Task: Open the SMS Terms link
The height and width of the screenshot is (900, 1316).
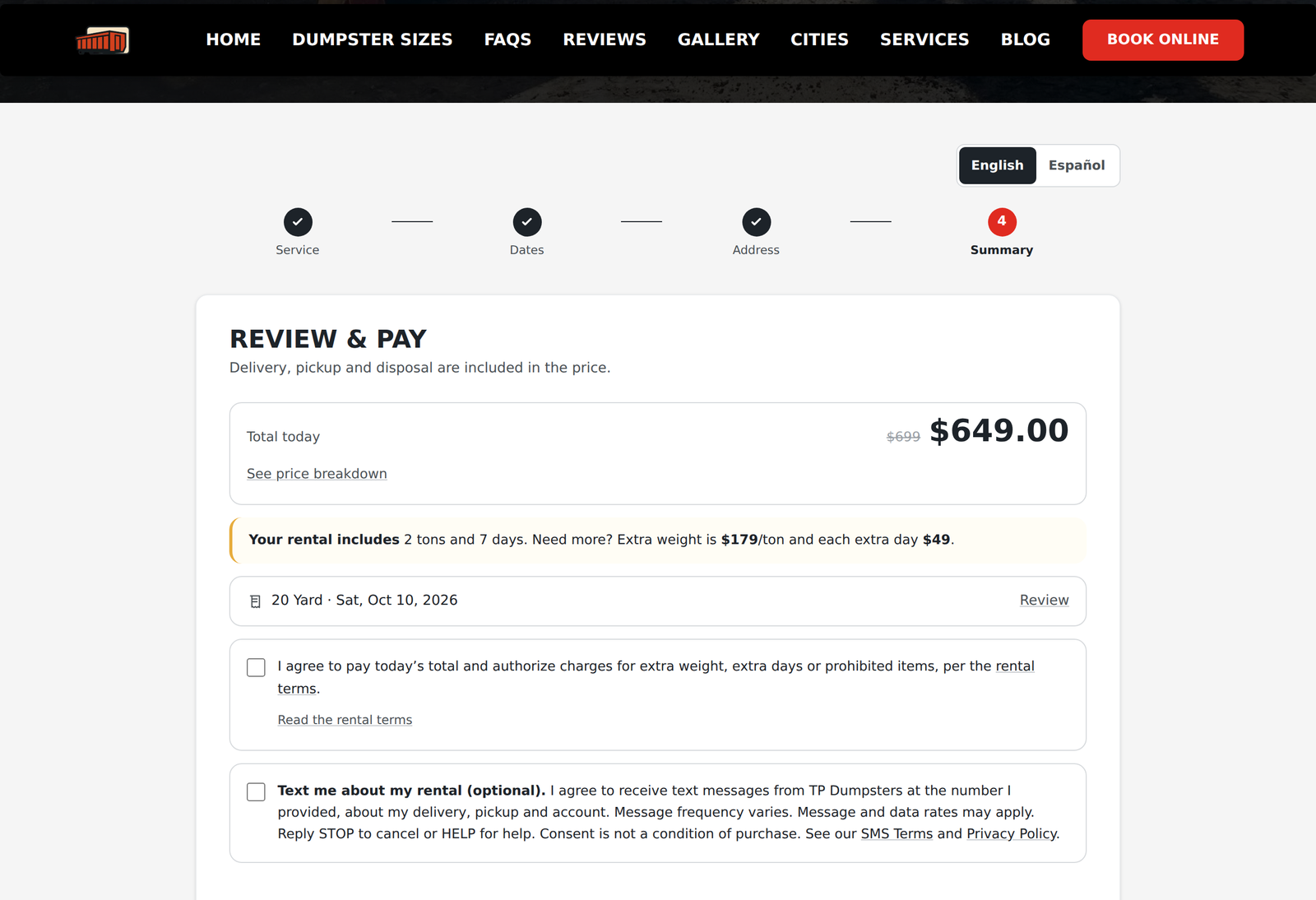Action: click(x=897, y=833)
